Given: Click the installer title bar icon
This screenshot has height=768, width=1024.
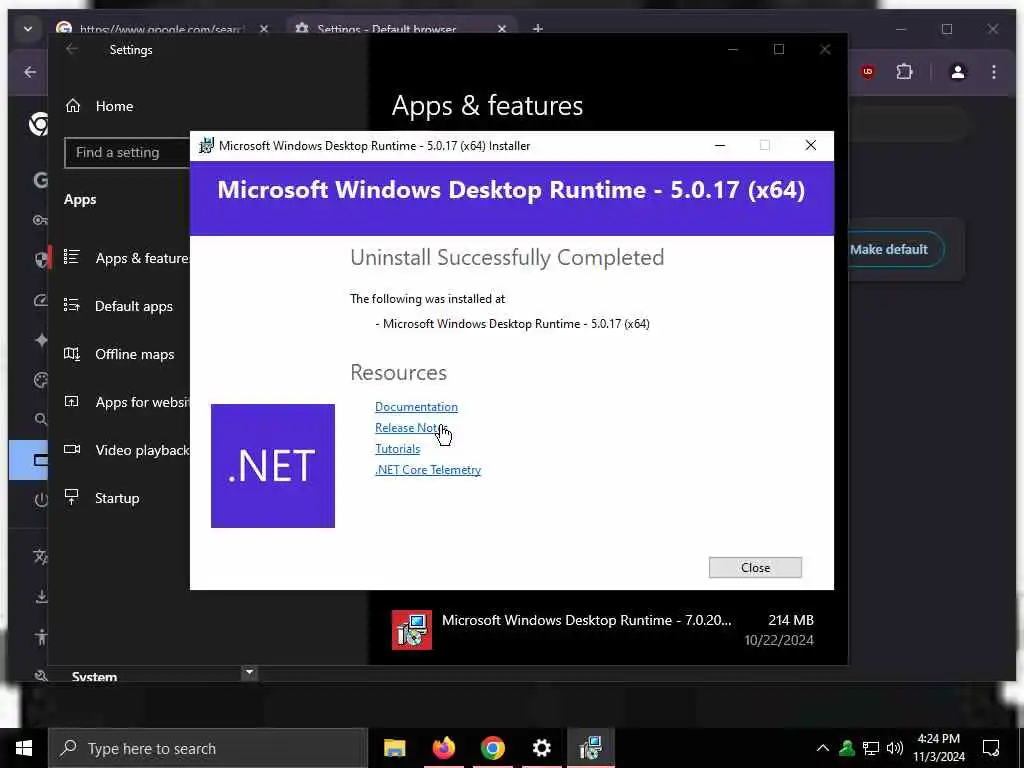Looking at the screenshot, I should tap(206, 146).
